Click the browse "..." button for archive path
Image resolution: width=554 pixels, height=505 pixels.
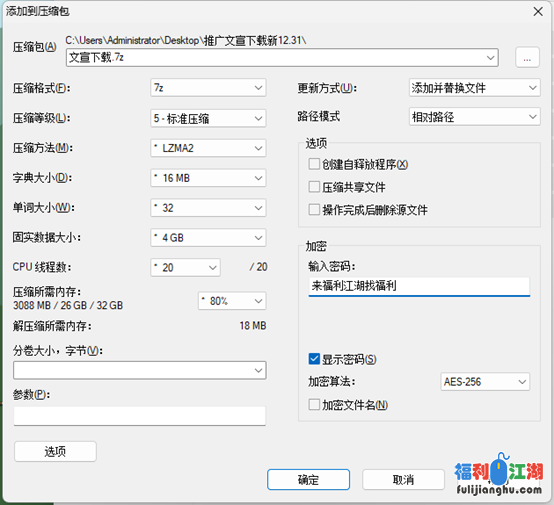[527, 57]
